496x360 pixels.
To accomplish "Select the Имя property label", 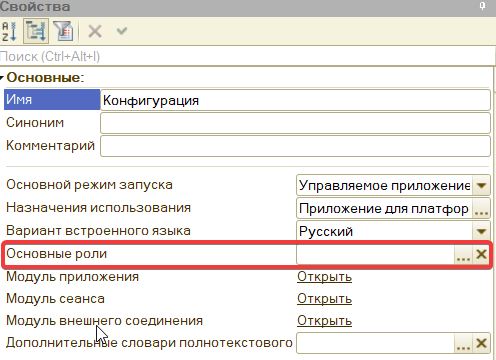I will (52, 99).
